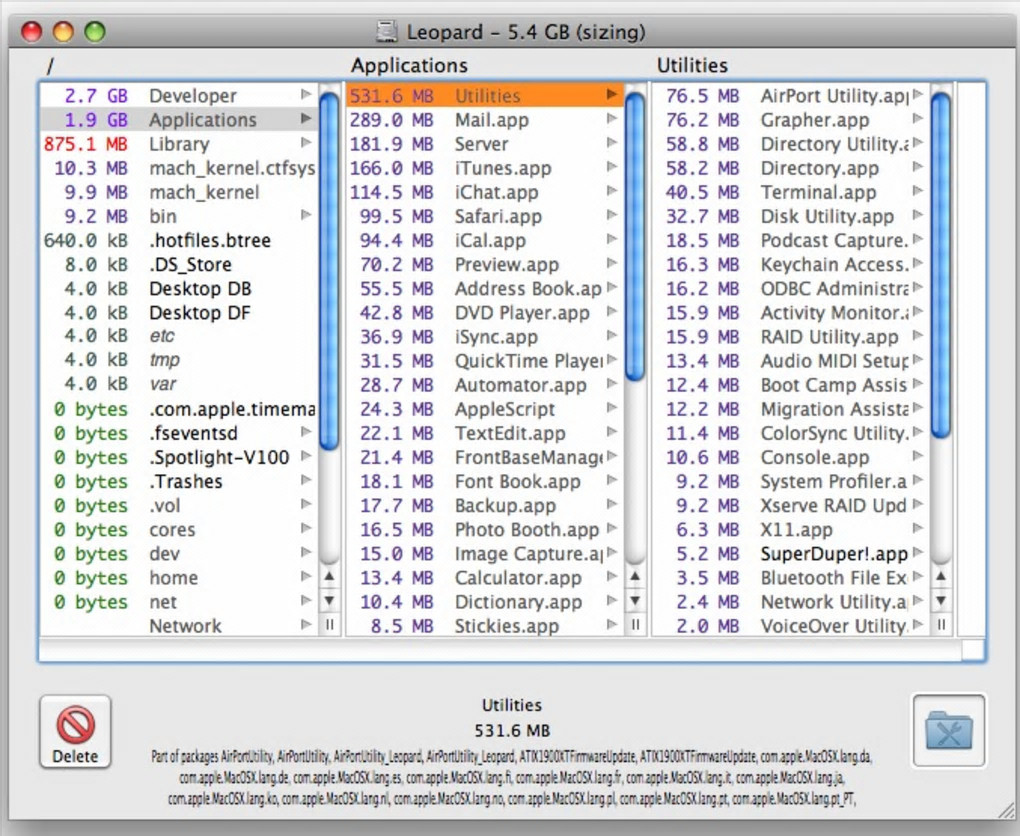
Task: Select iTunes.app in the list
Action: click(502, 168)
